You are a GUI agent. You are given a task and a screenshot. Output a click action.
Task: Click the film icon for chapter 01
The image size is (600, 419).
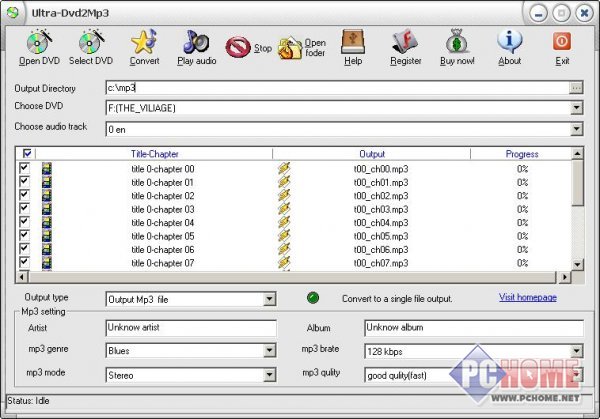[x=47, y=182]
